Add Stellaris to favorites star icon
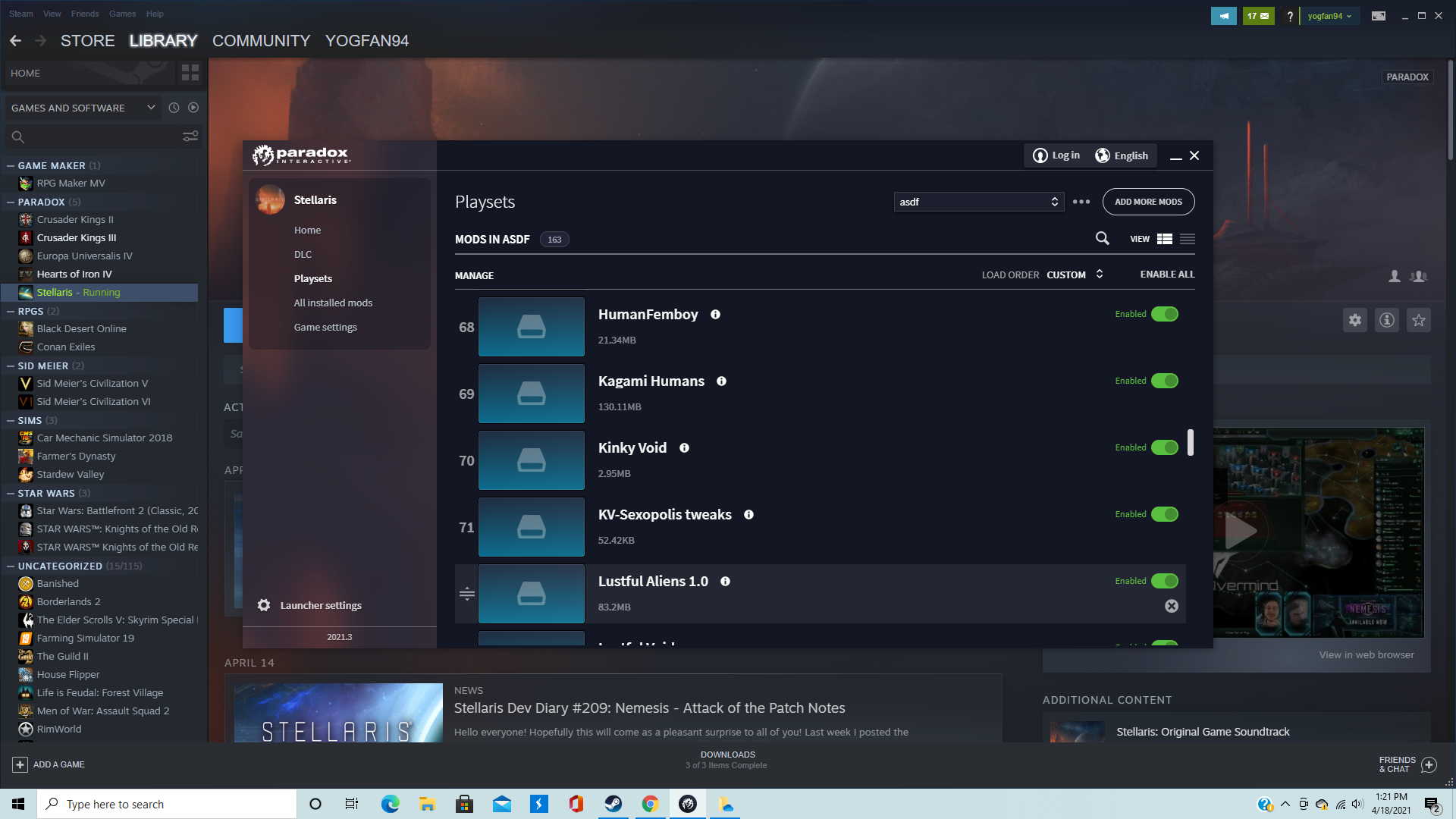 [x=1419, y=320]
